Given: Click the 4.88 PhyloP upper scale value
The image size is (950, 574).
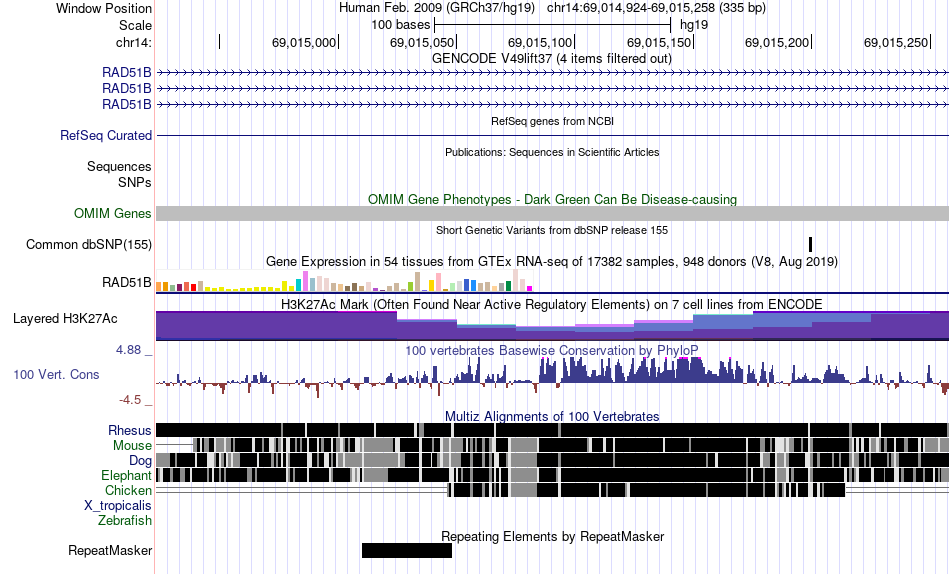Looking at the screenshot, I should point(128,350).
